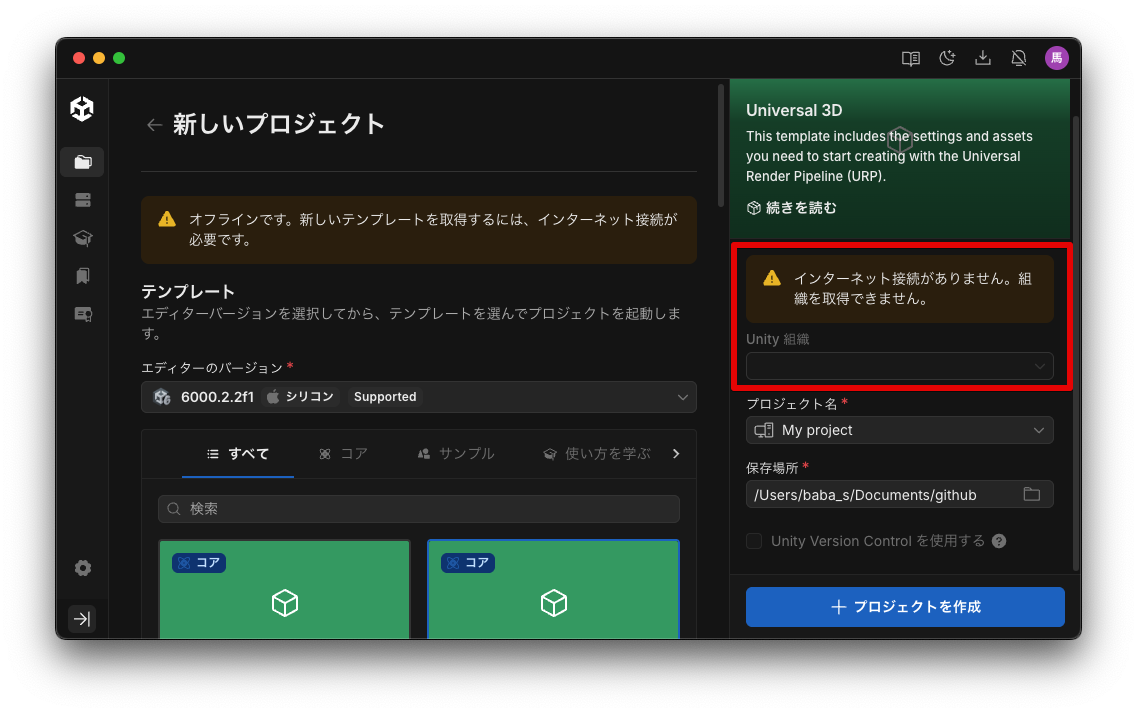Click the プロジェクトを作成 button
Image resolution: width=1137 pixels, height=713 pixels.
(x=905, y=607)
